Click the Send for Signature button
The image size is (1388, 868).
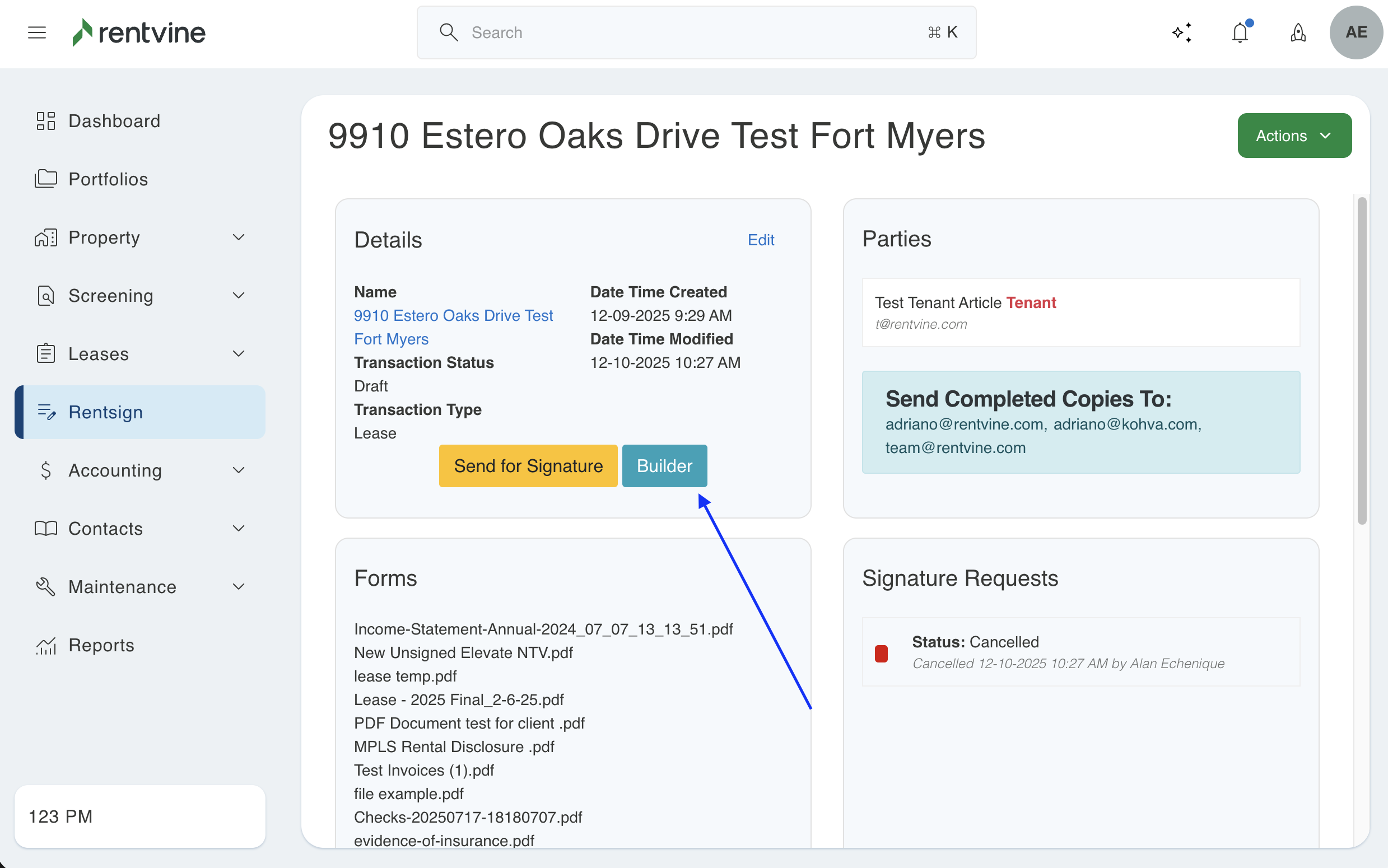point(528,465)
